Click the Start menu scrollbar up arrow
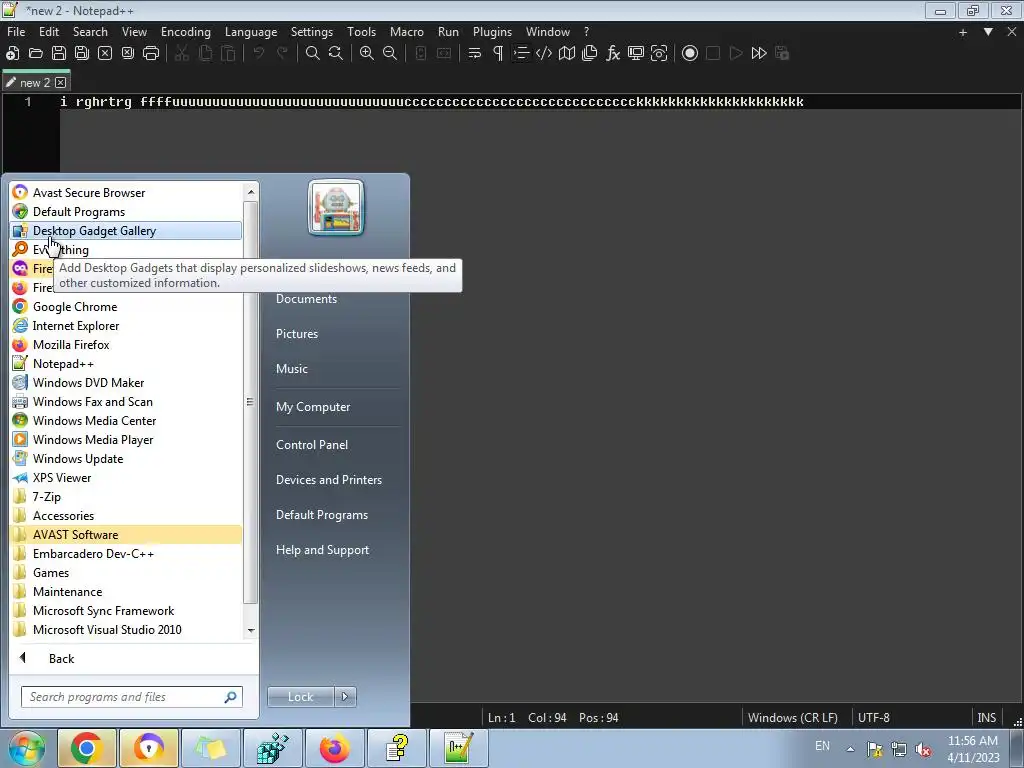1024x768 pixels. pos(251,192)
